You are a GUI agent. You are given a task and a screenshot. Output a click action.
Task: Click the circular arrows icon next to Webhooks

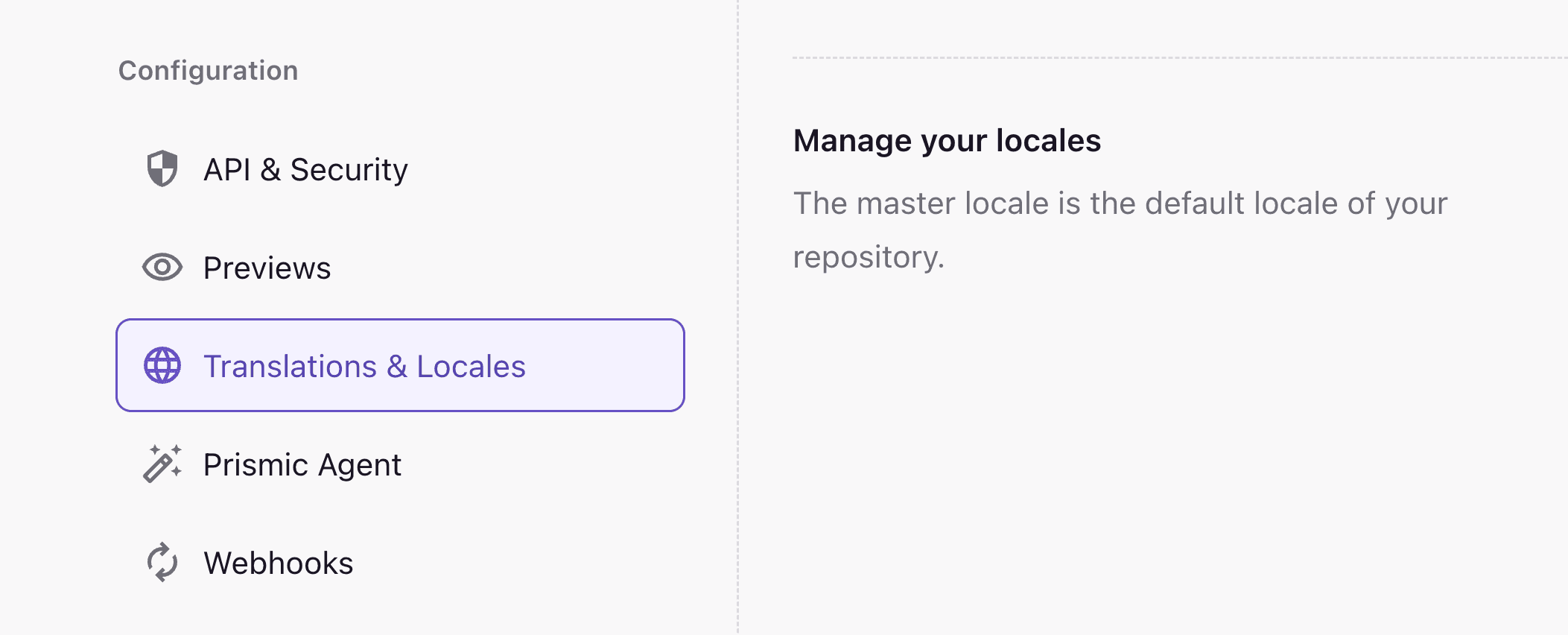tap(162, 563)
